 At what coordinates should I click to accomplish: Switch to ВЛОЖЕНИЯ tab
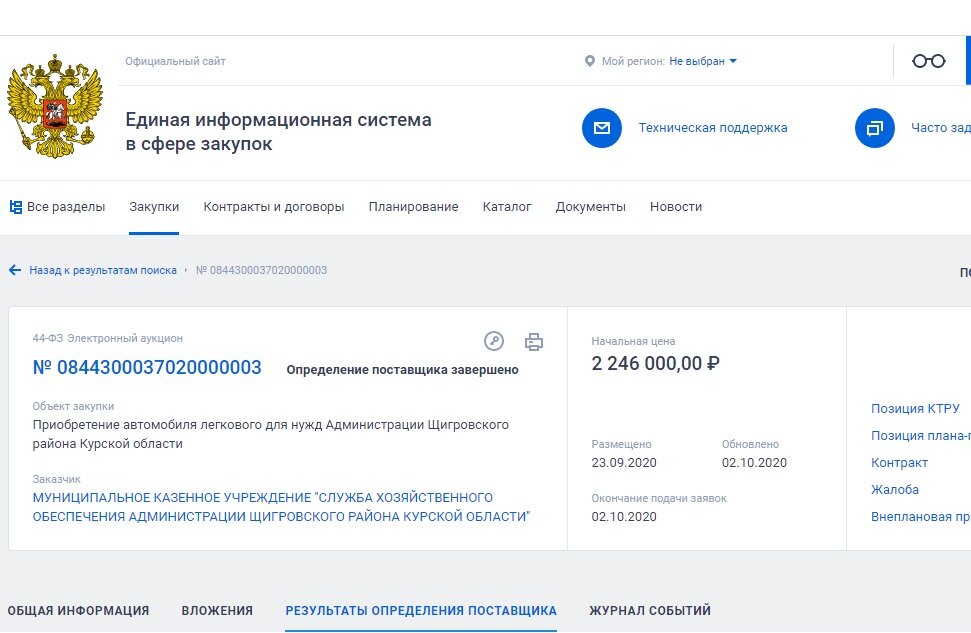tap(217, 611)
